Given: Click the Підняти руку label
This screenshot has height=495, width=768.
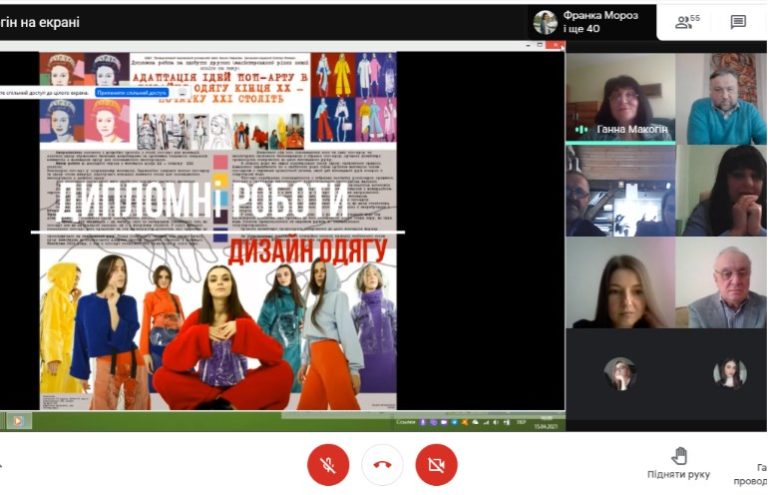Looking at the screenshot, I should [x=678, y=474].
